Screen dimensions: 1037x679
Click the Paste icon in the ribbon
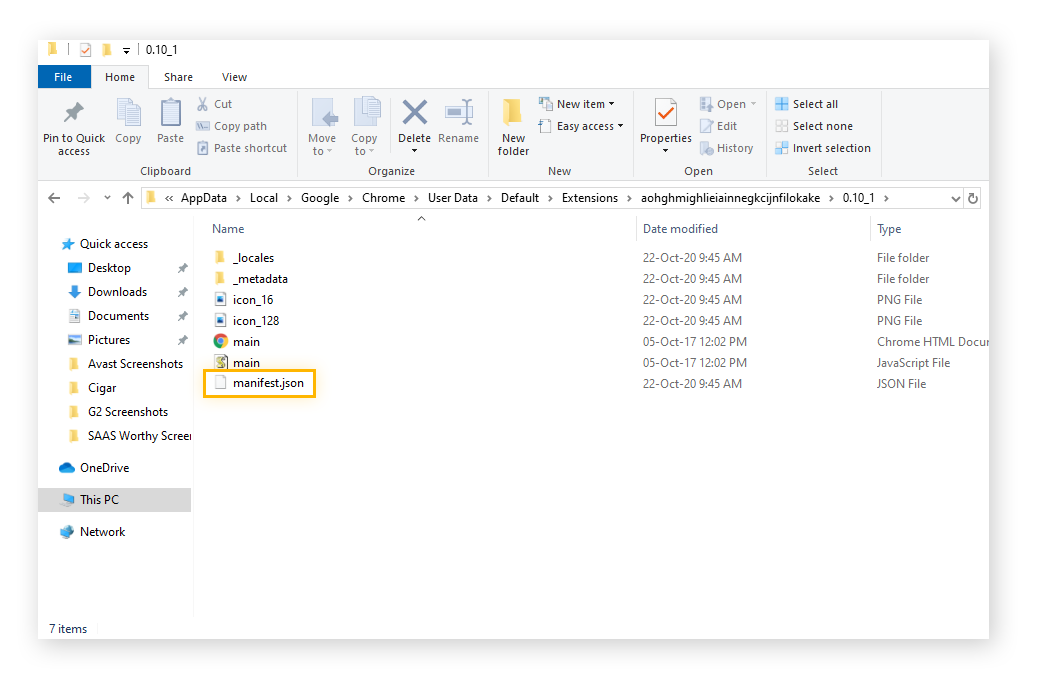point(170,122)
